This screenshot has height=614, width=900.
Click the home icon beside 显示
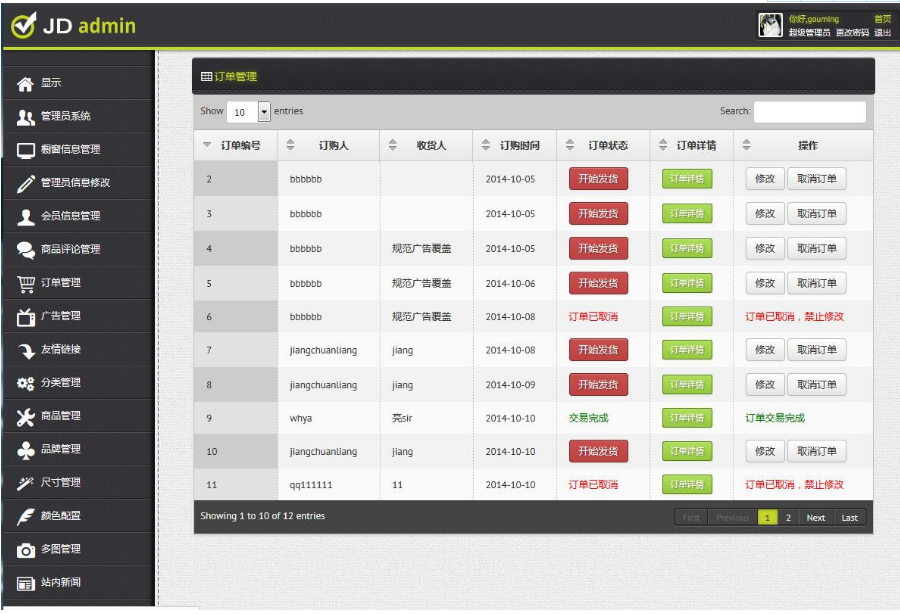25,84
